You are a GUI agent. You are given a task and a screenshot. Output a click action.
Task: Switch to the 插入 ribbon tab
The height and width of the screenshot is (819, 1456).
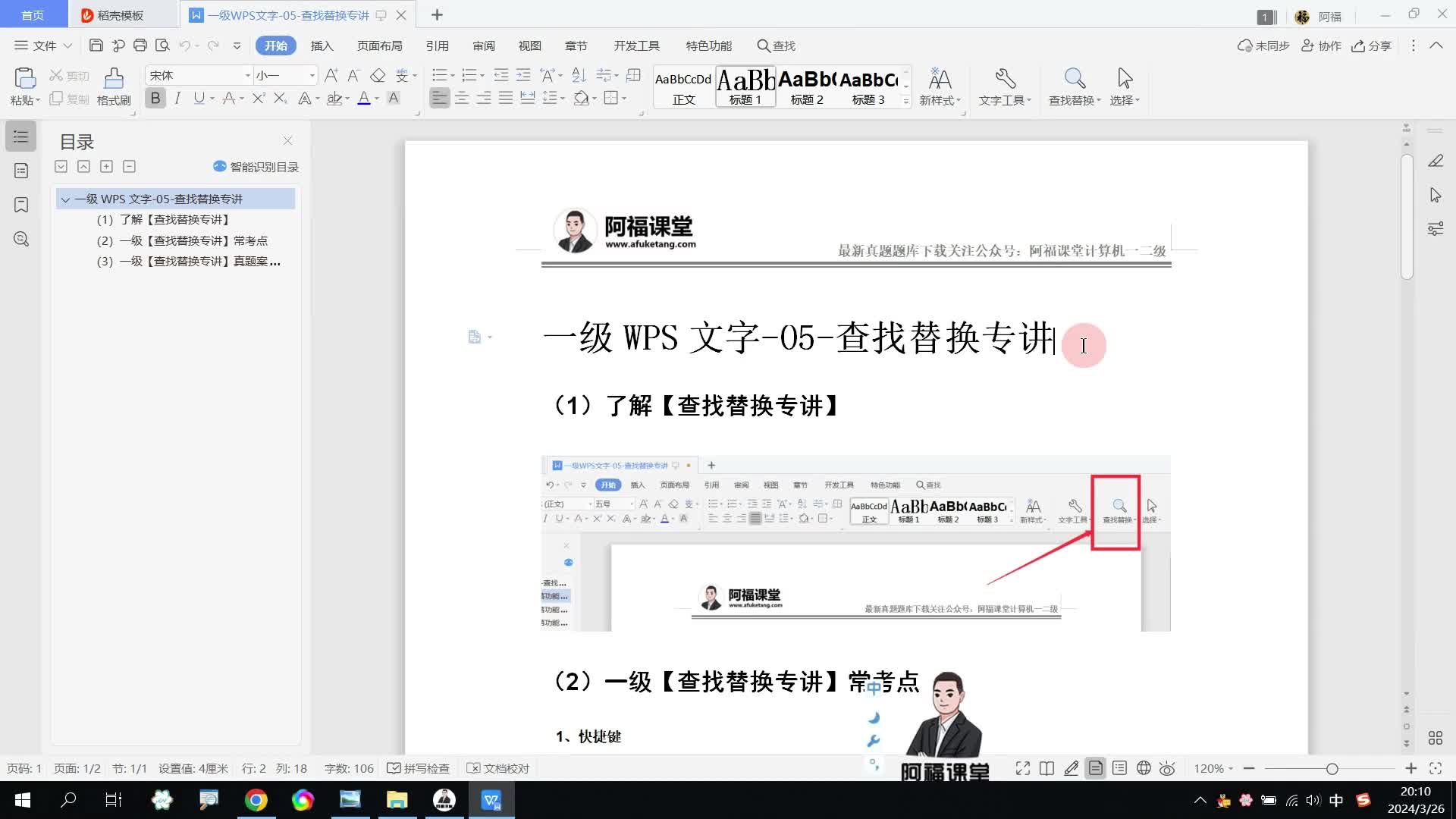(x=322, y=45)
